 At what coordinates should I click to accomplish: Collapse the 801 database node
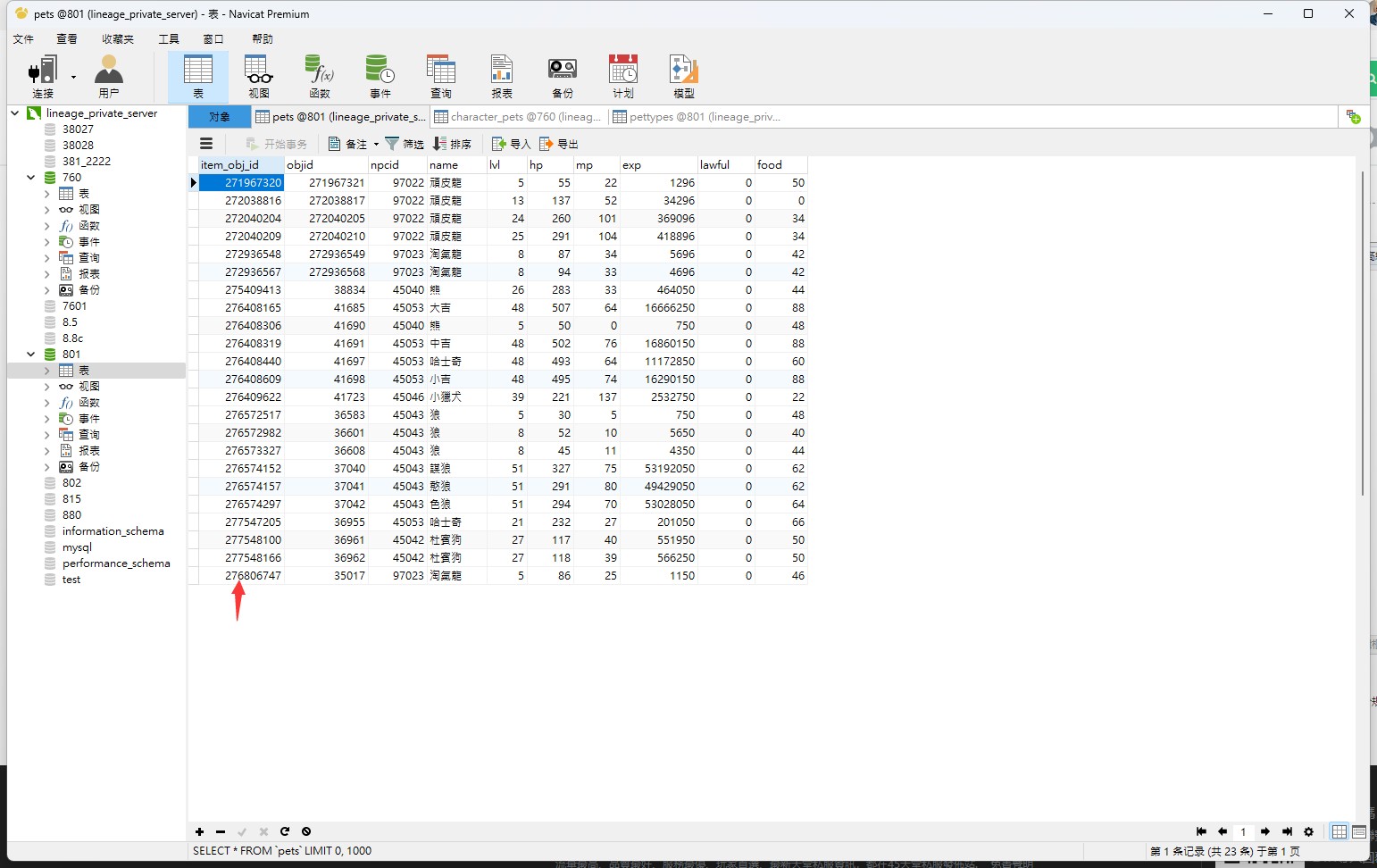(x=31, y=355)
